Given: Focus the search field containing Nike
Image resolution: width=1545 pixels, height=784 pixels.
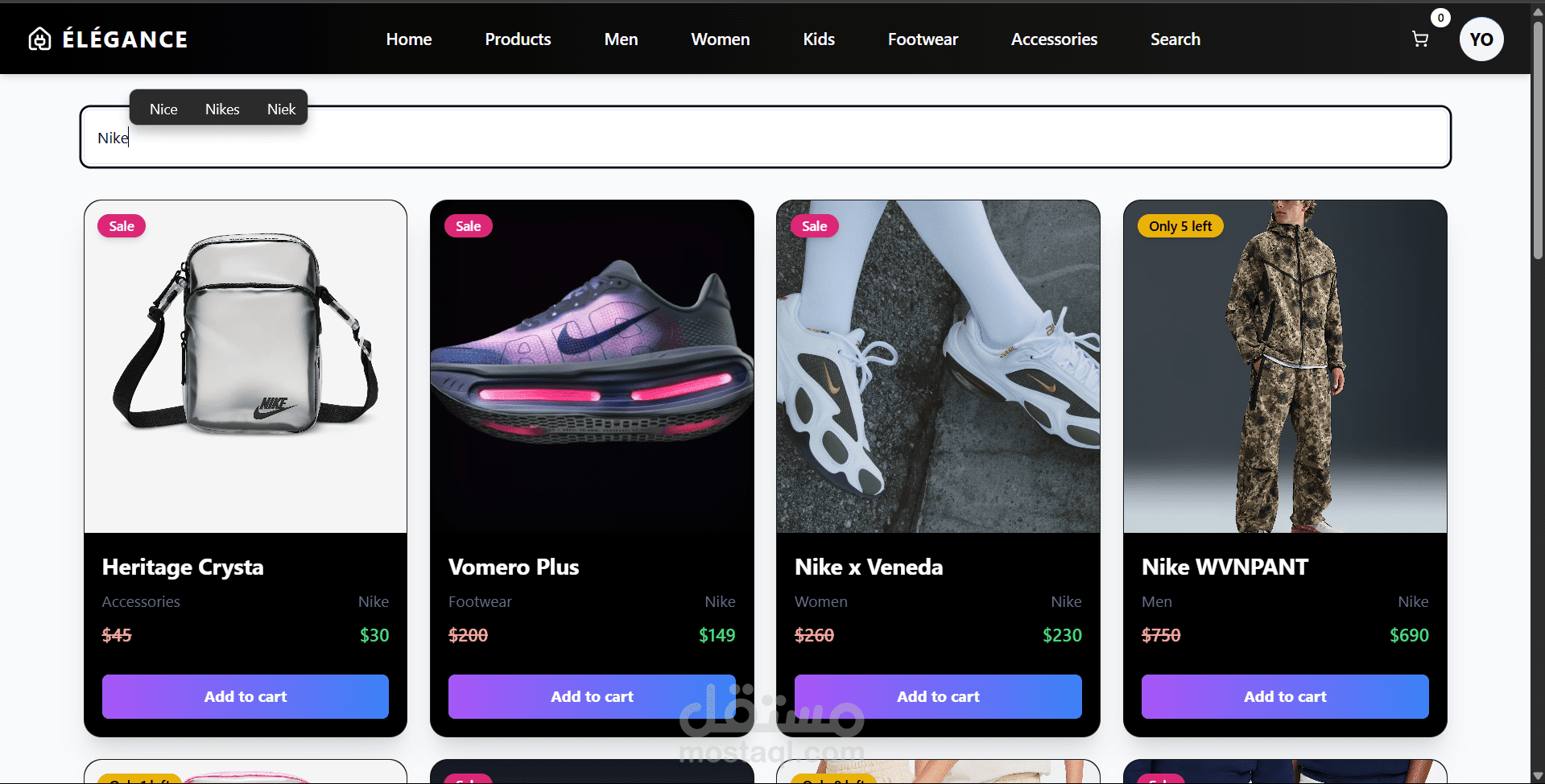Looking at the screenshot, I should (765, 138).
